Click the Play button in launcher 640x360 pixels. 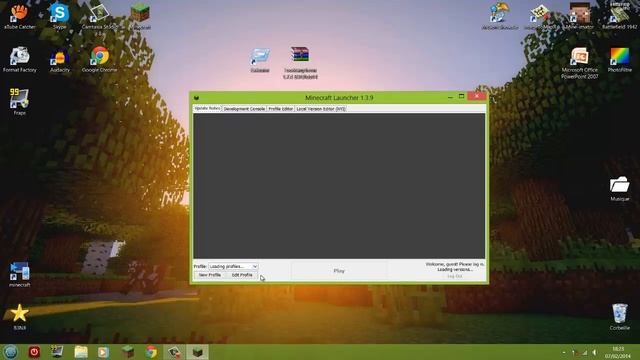pos(339,271)
